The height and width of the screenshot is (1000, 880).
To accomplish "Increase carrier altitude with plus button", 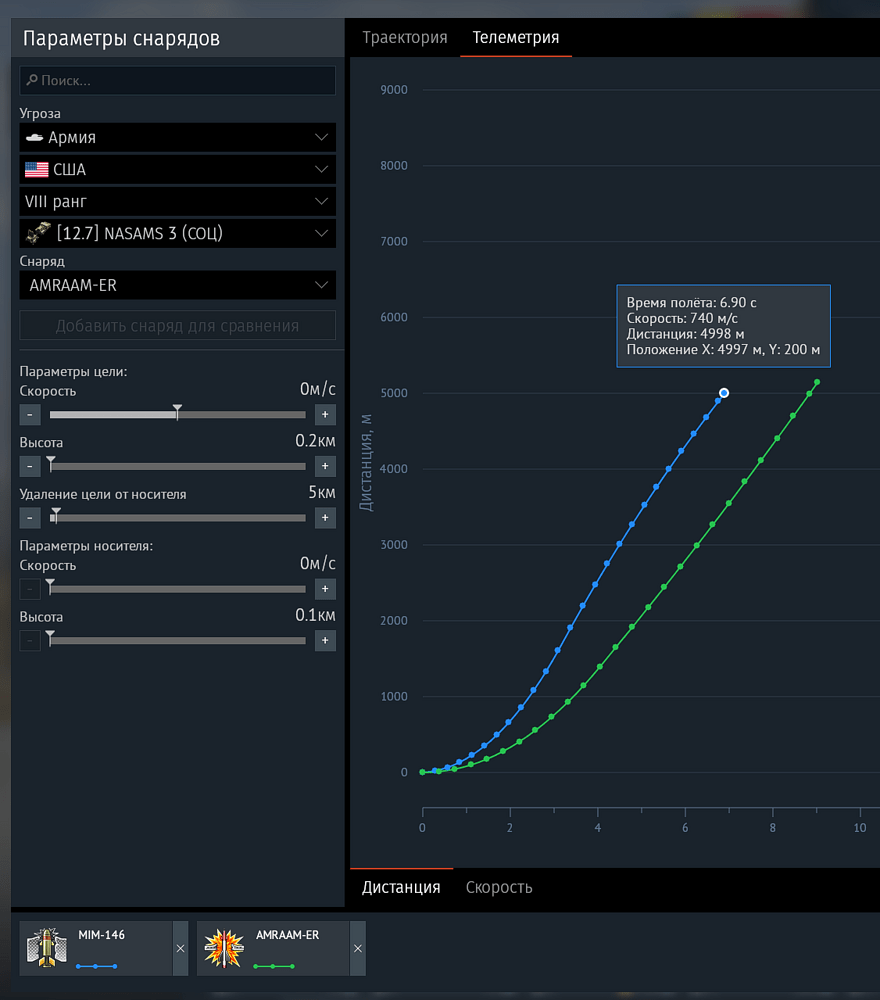I will click(325, 640).
